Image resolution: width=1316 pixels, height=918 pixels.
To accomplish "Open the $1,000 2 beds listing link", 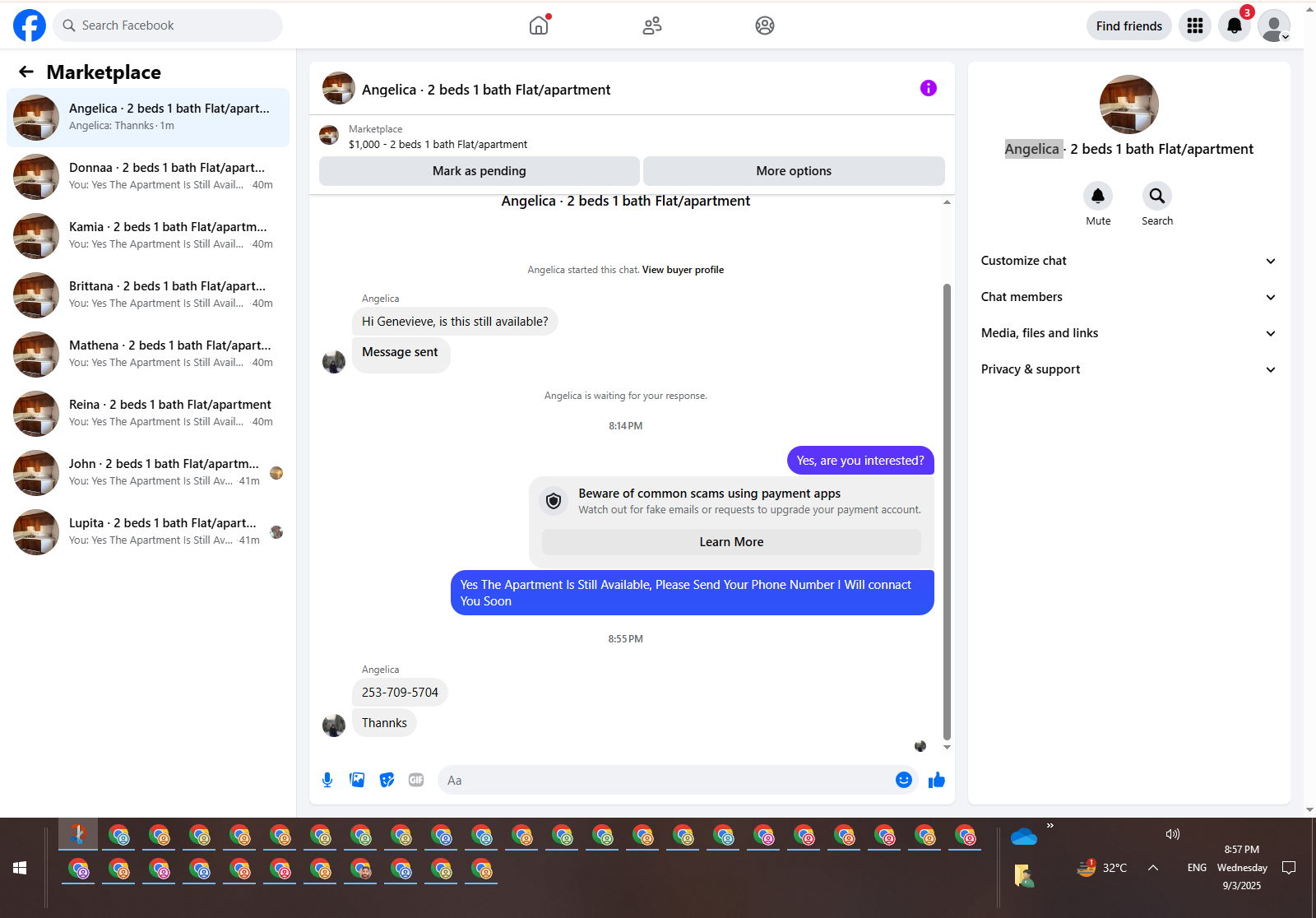I will pyautogui.click(x=438, y=145).
